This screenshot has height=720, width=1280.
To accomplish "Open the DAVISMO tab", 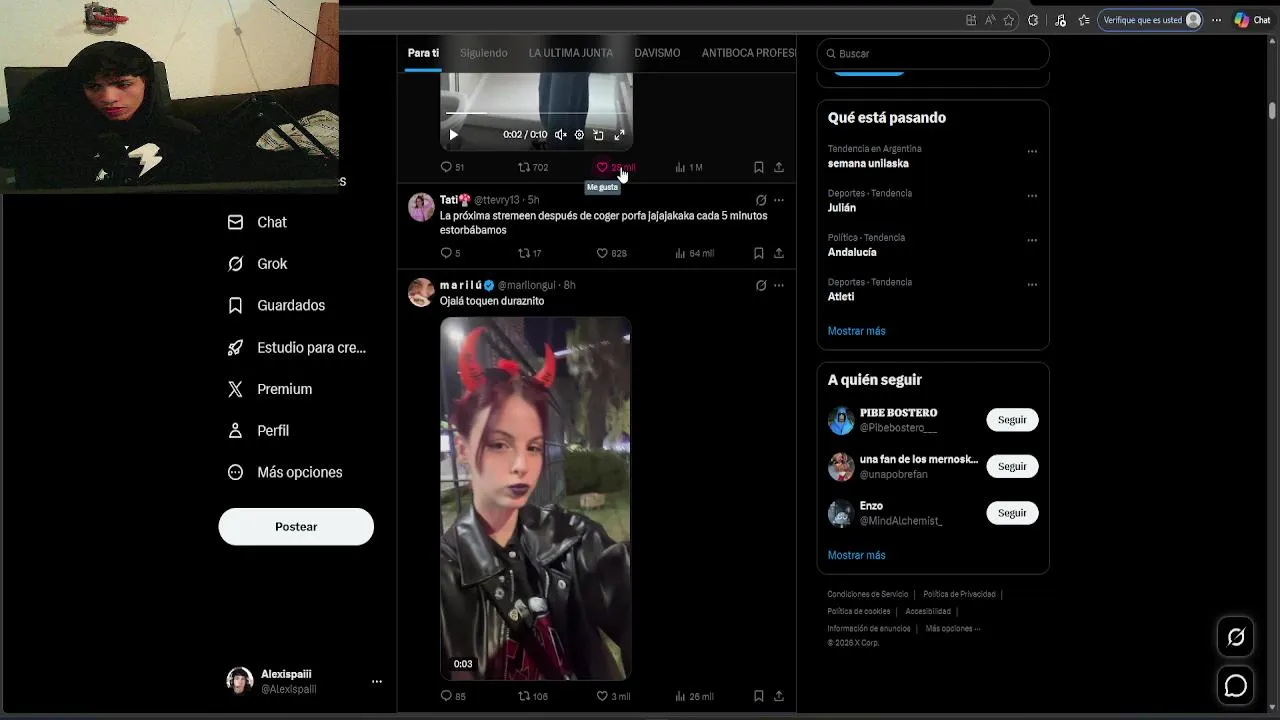I will (657, 53).
